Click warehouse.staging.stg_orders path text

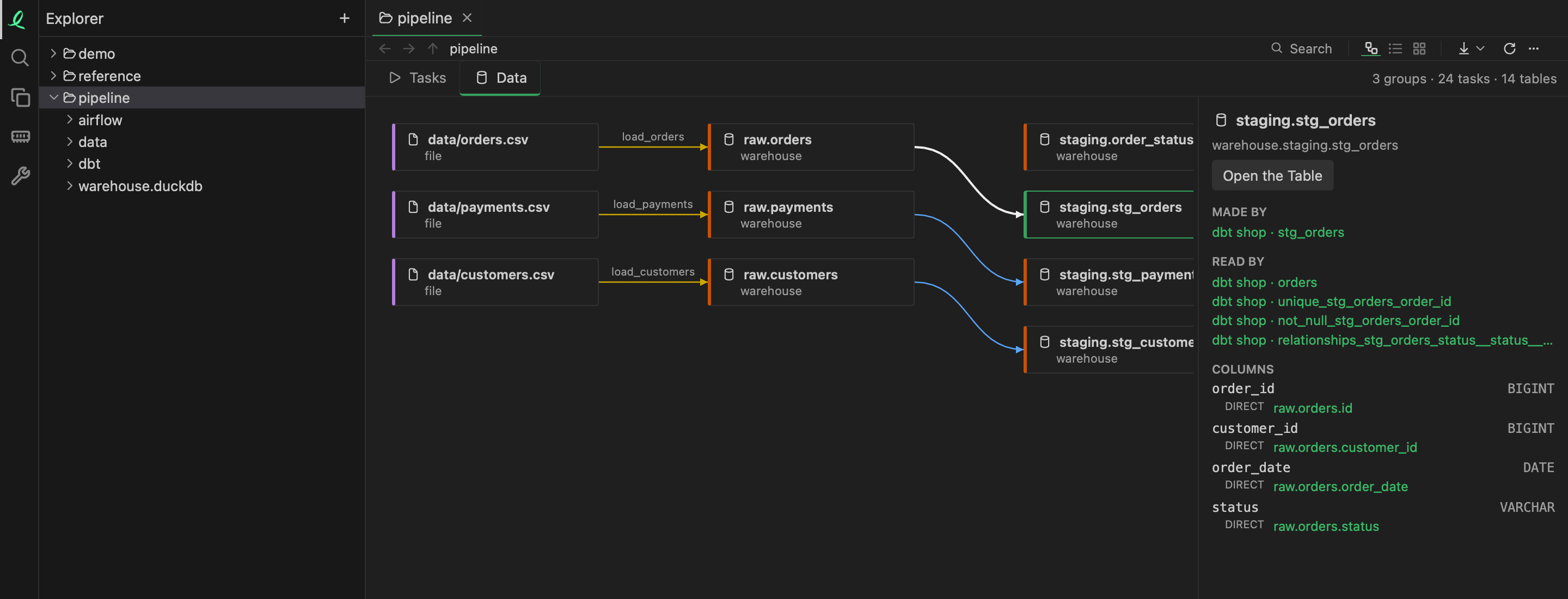click(1304, 145)
